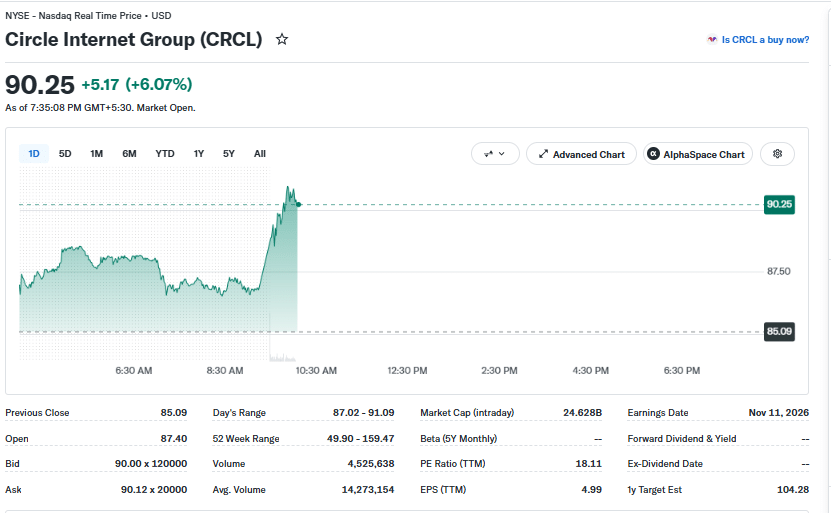The image size is (831, 513).
Task: Click the Market Cap (intraday) label
Action: click(467, 412)
